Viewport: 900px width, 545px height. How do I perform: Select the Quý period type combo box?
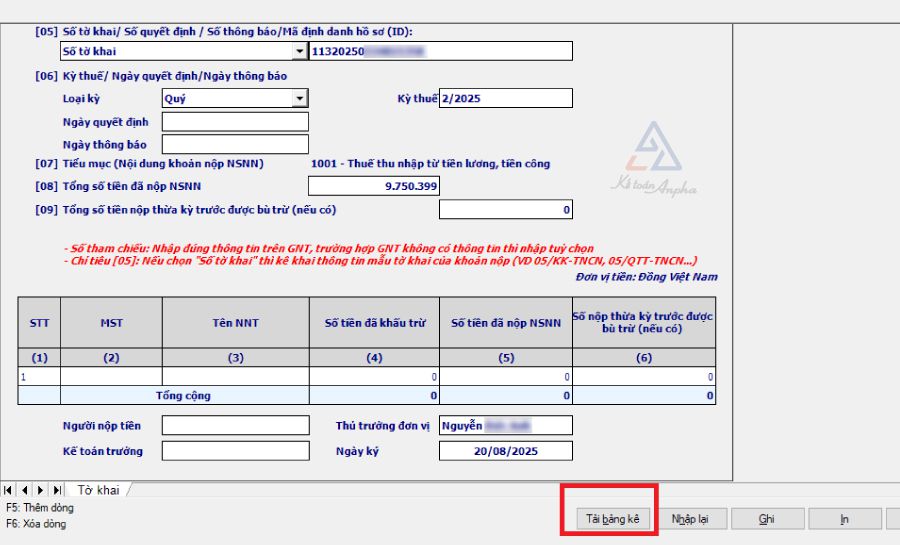235,99
